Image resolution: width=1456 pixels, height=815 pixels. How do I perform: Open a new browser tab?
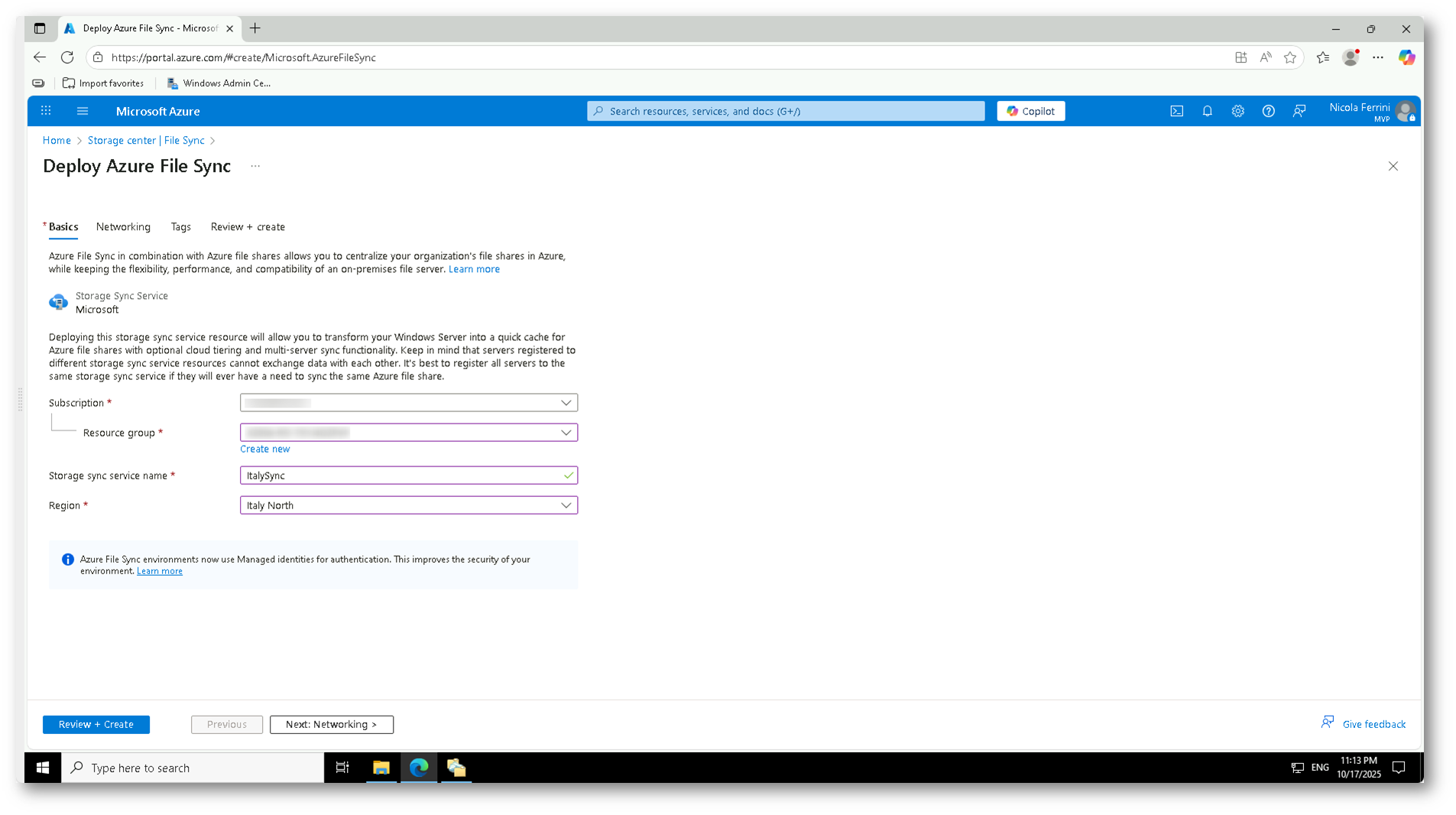pyautogui.click(x=255, y=28)
